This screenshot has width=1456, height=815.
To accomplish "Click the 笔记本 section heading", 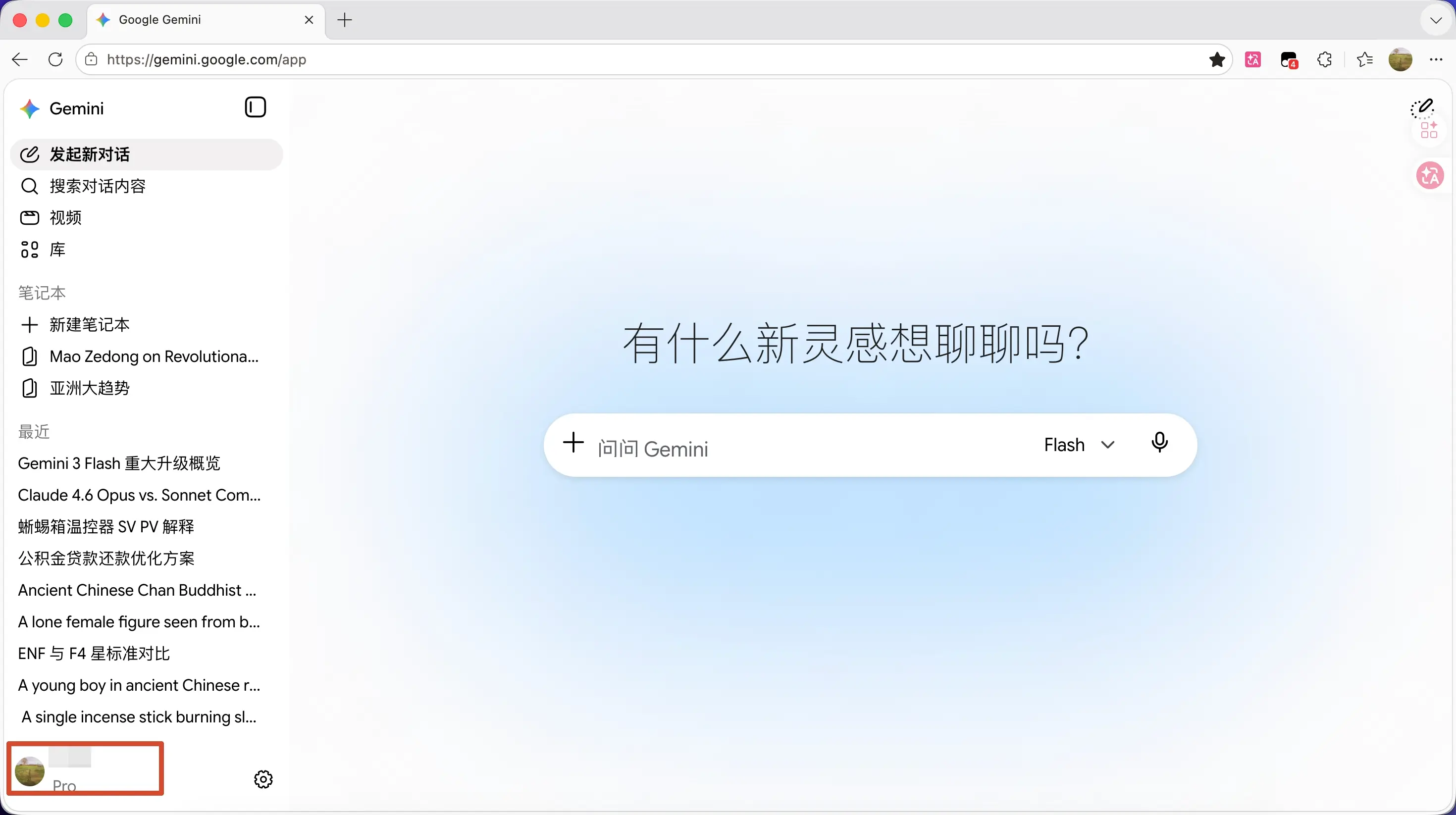I will pyautogui.click(x=42, y=293).
